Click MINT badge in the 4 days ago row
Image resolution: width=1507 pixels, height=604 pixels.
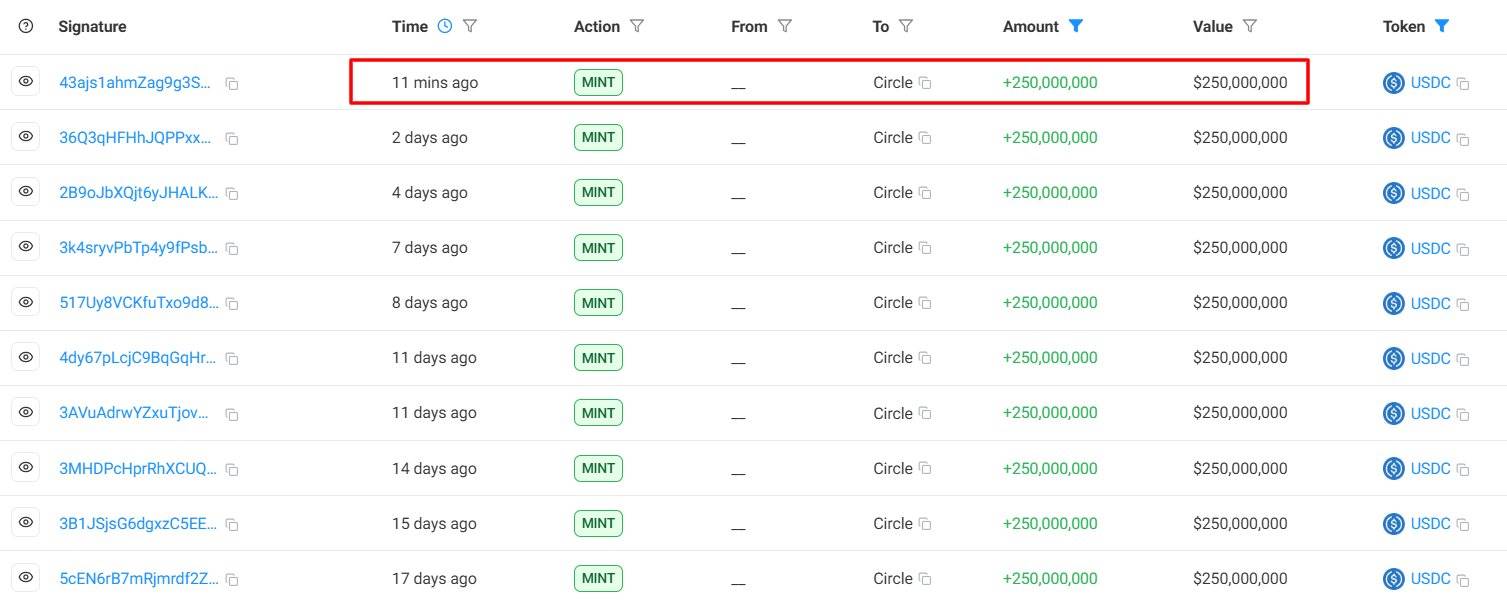(598, 193)
